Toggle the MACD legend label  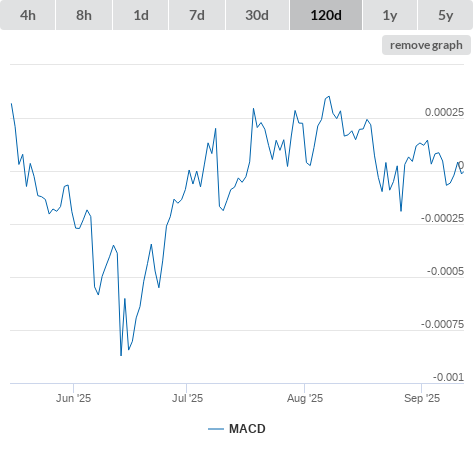(x=247, y=429)
